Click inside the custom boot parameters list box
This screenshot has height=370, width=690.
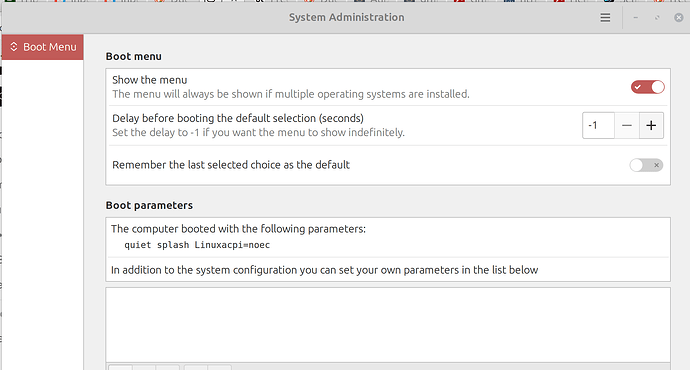(x=388, y=325)
